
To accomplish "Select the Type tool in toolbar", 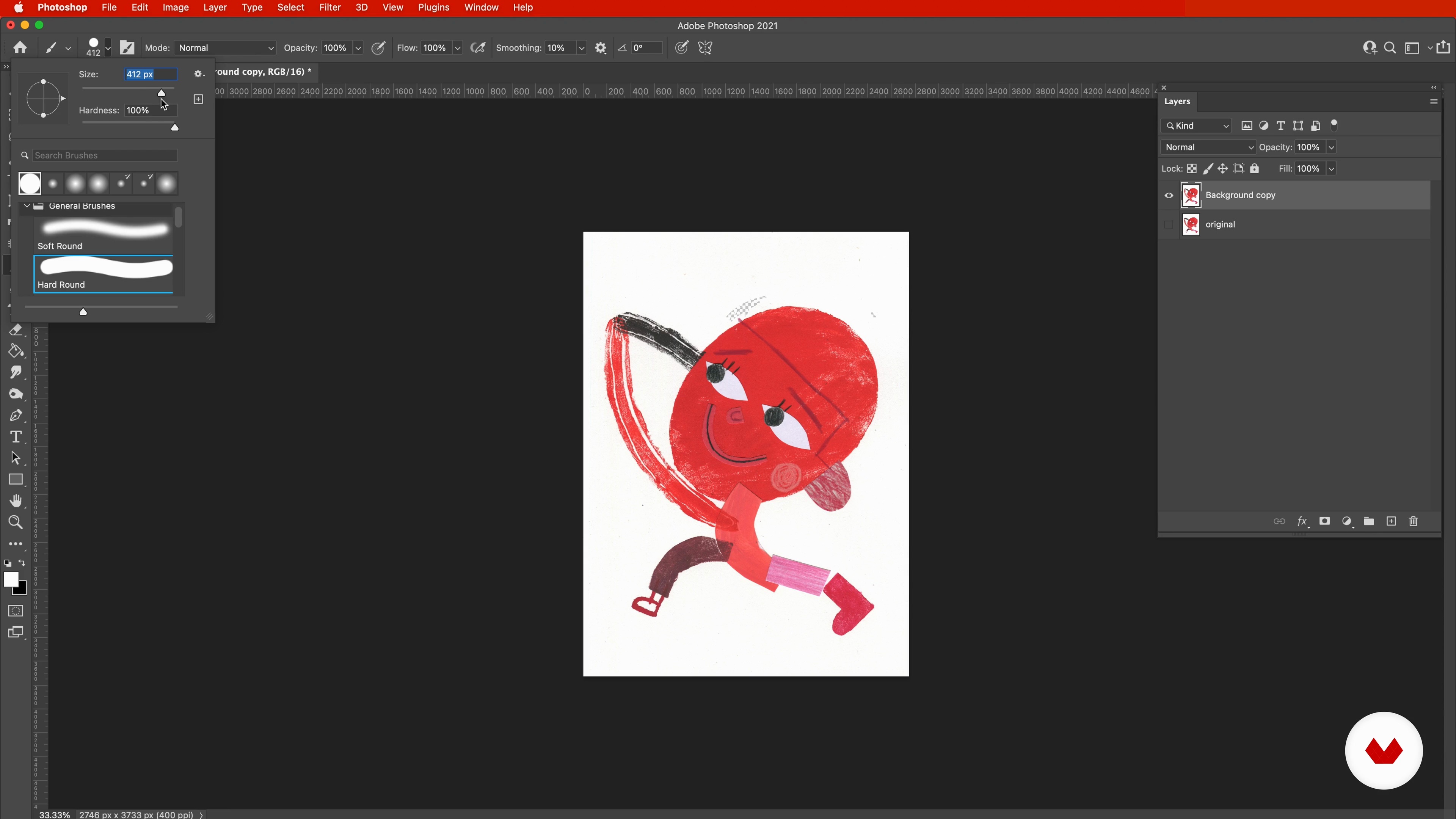I will pos(16,437).
